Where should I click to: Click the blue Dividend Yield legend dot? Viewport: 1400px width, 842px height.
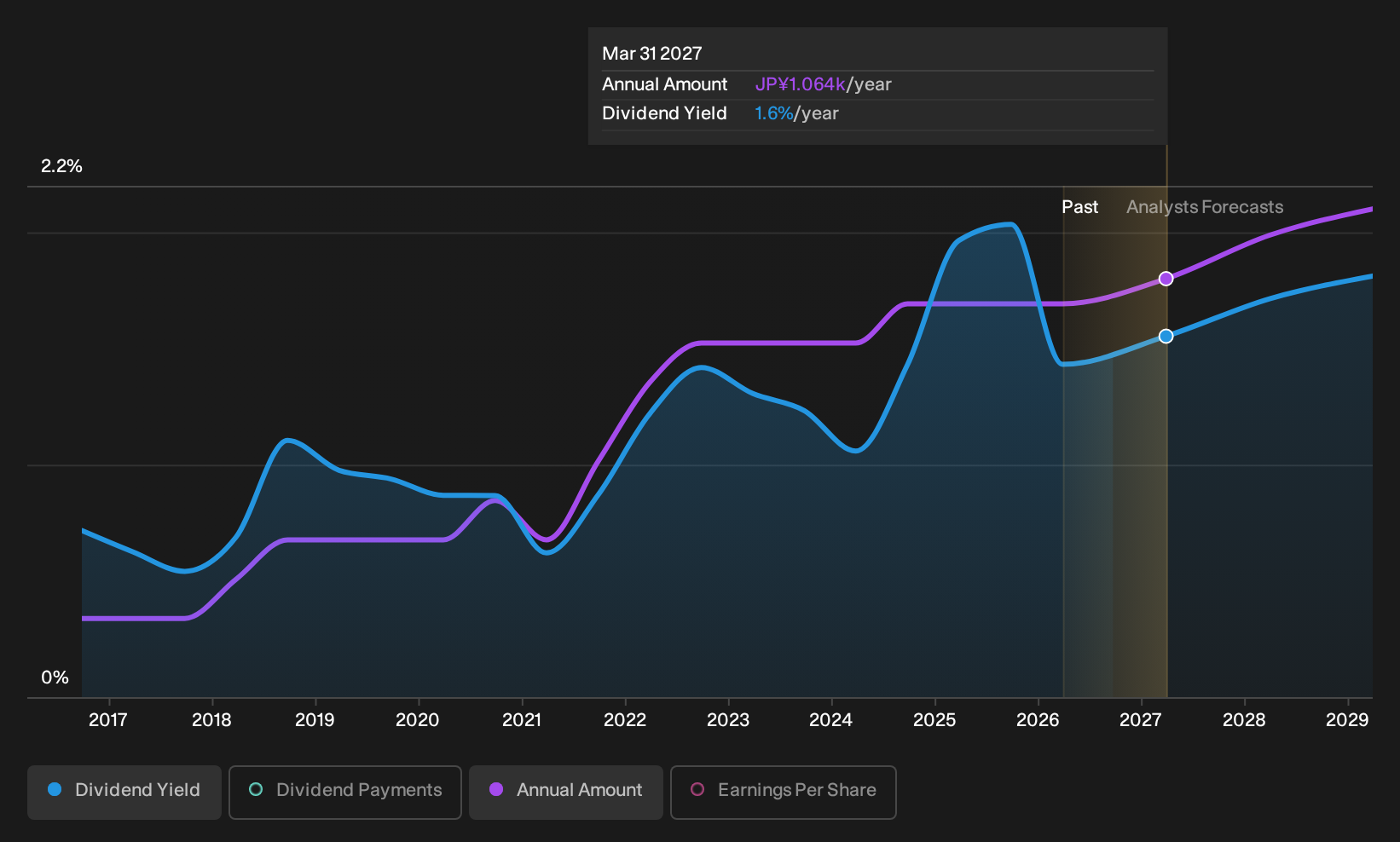[x=55, y=789]
